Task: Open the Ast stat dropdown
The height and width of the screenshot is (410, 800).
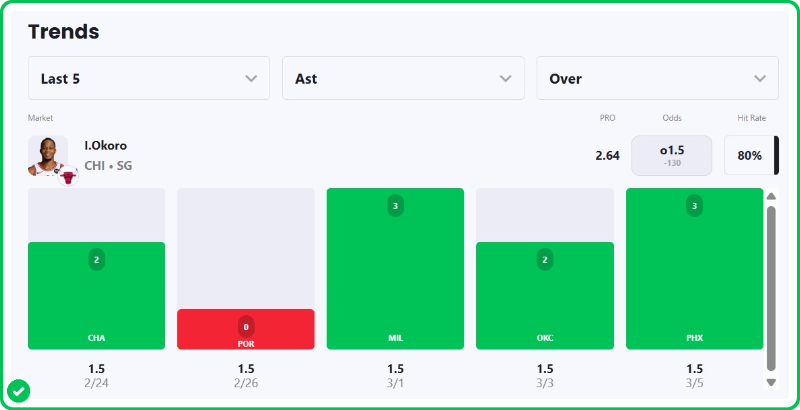Action: (x=403, y=78)
